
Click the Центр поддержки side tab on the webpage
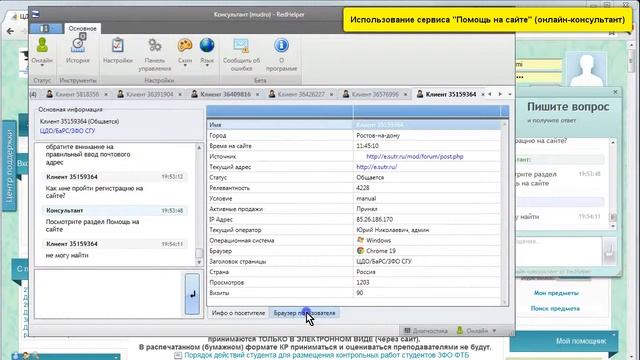(x=9, y=166)
